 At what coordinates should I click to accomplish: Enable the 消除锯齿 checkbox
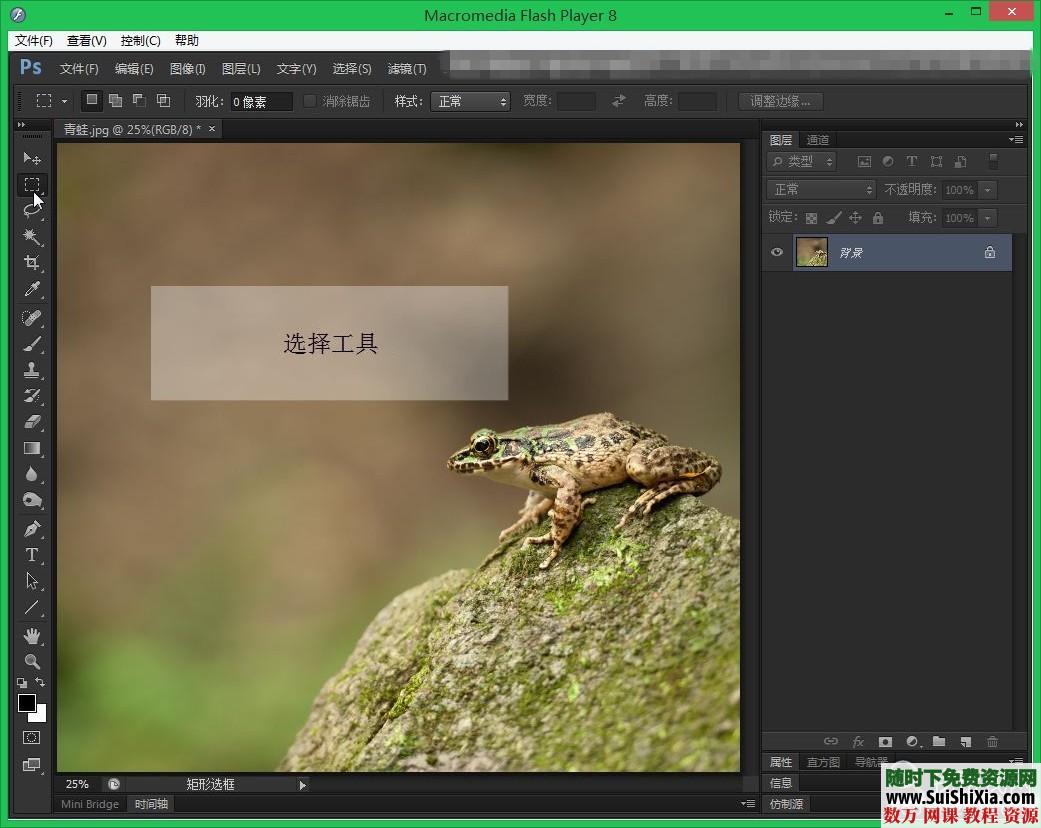click(x=309, y=100)
